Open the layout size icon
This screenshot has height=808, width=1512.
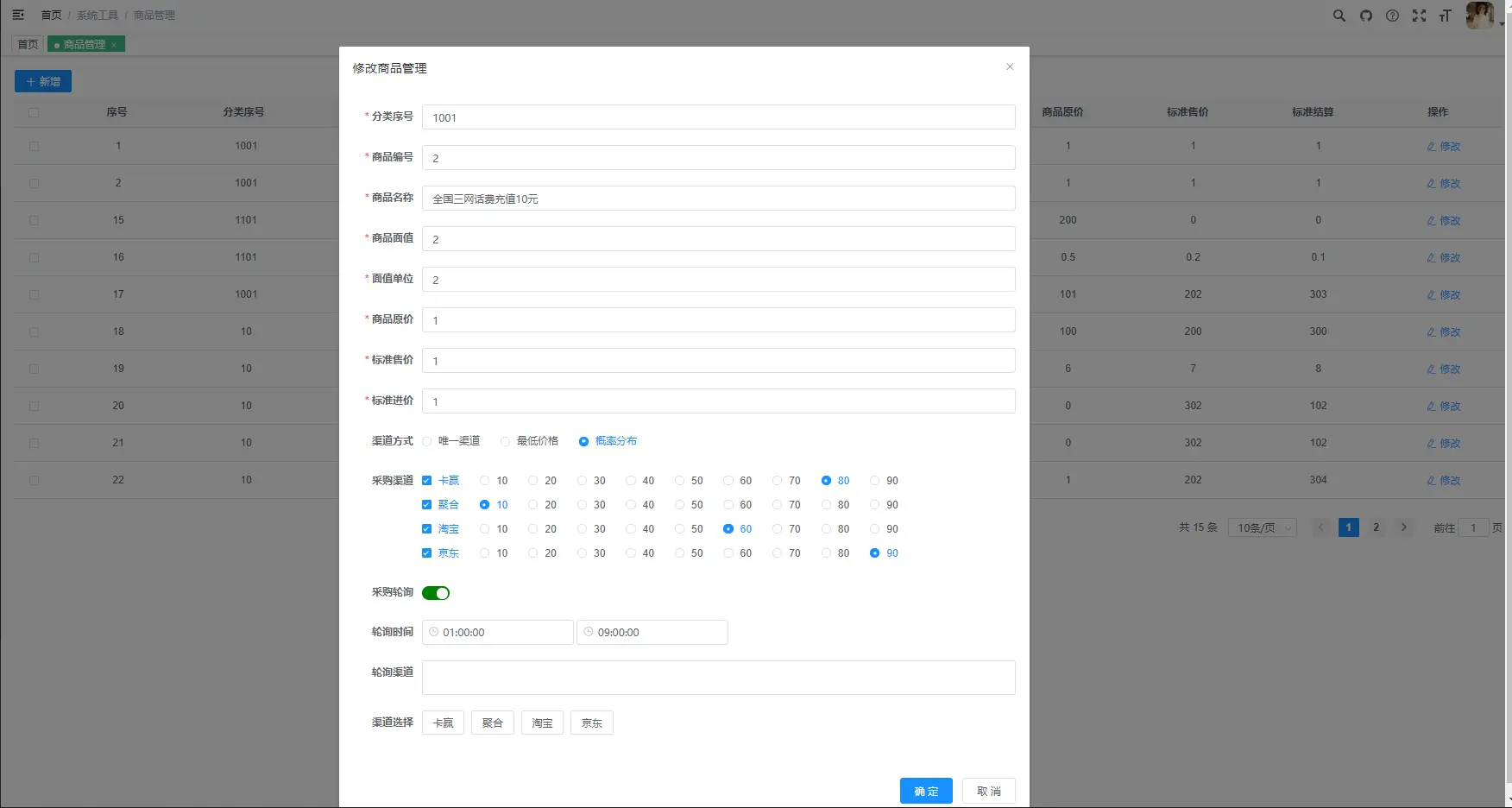point(1445,16)
